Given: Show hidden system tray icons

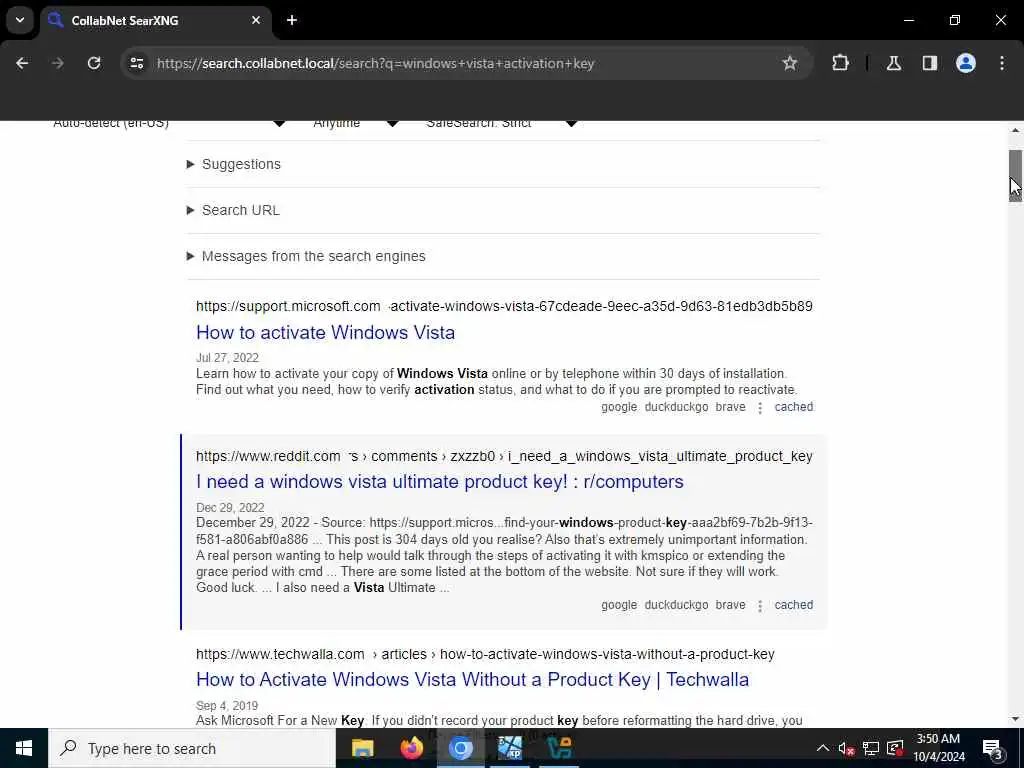Looking at the screenshot, I should click(823, 748).
